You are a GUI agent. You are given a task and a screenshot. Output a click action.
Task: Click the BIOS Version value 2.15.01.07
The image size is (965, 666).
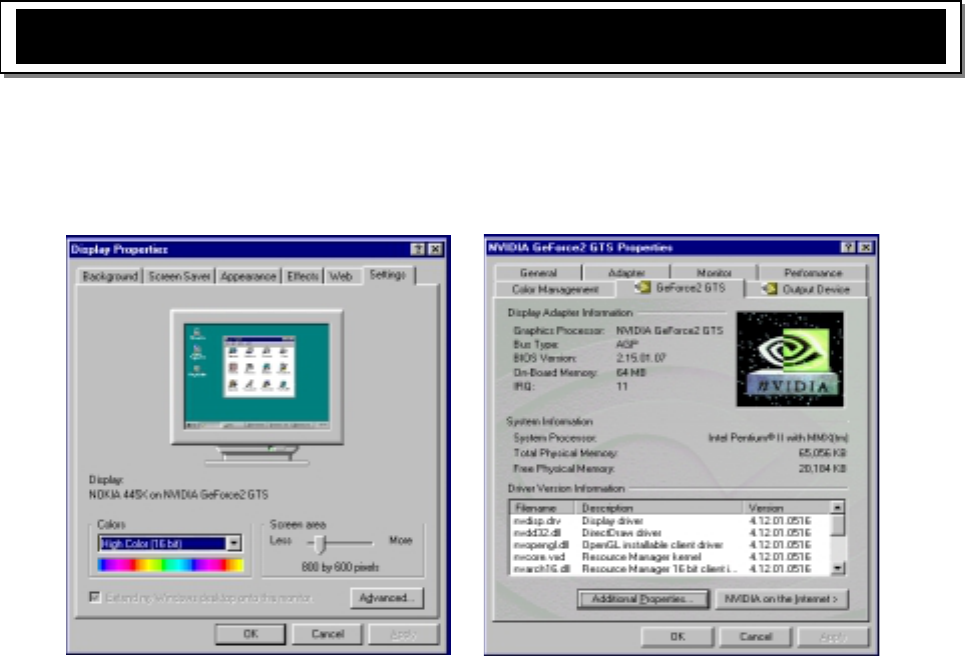(x=641, y=358)
